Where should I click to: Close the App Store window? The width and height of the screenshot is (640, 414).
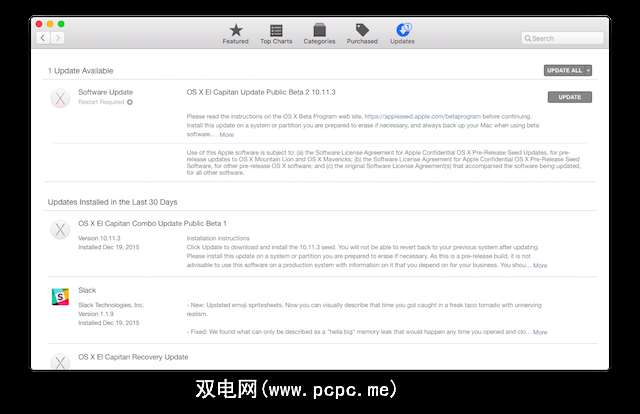[39, 24]
